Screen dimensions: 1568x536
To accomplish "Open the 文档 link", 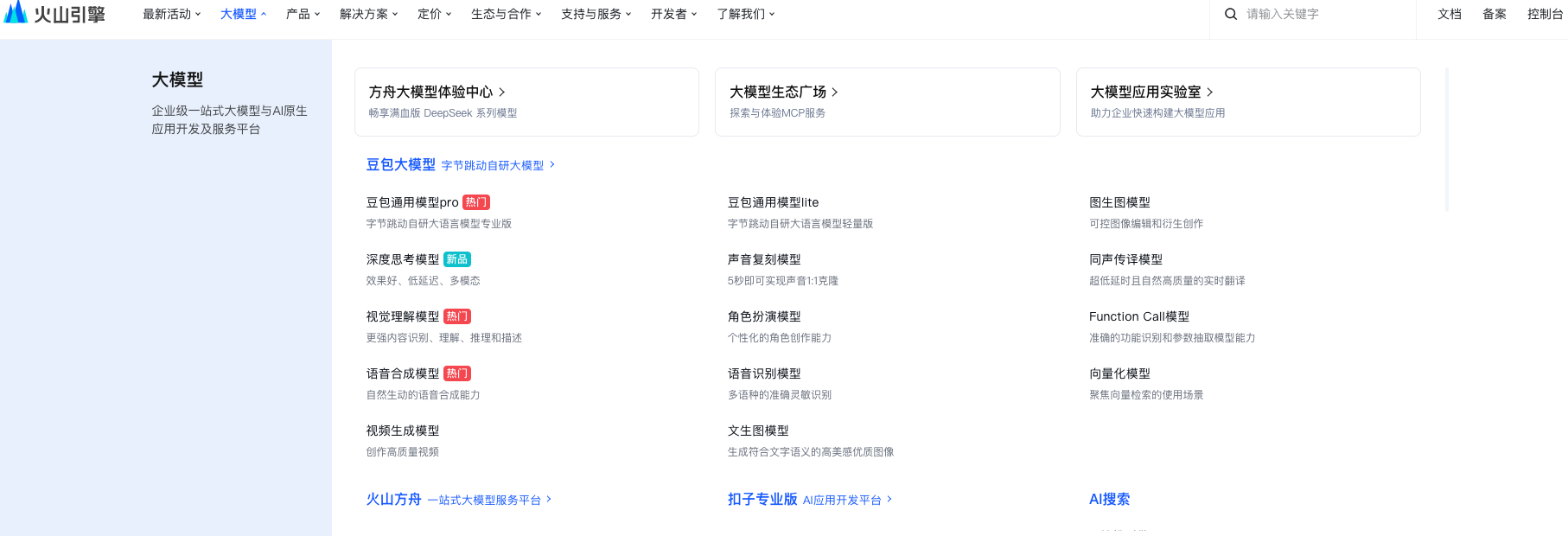I will point(1450,14).
